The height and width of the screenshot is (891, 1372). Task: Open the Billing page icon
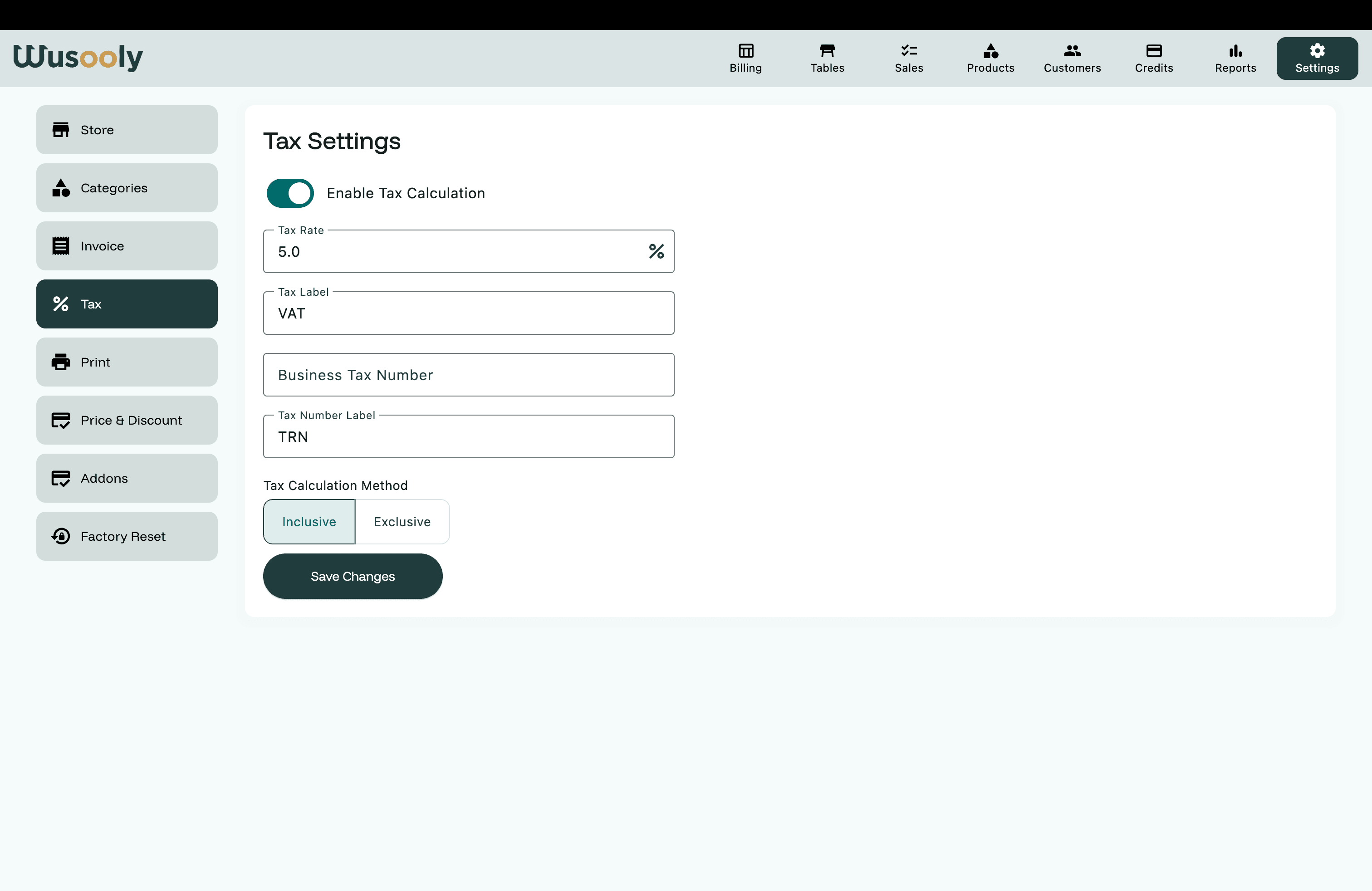745,51
